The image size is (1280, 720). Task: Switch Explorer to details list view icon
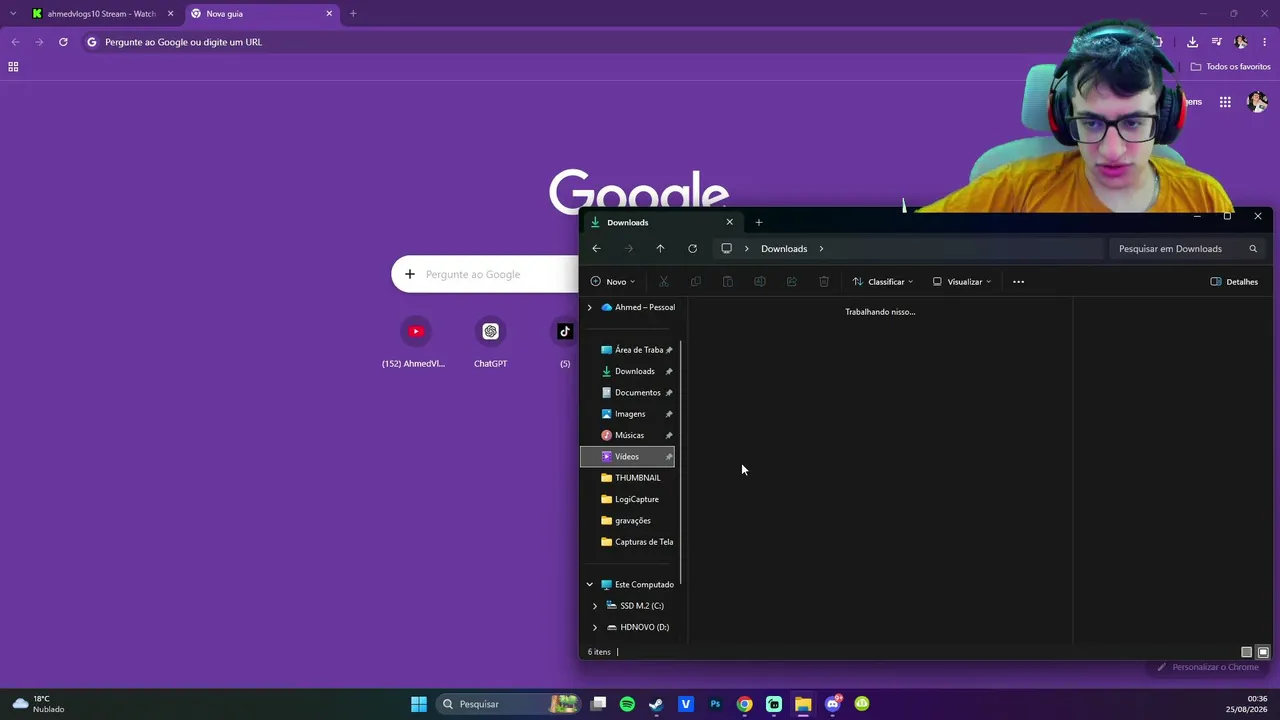coord(1246,652)
